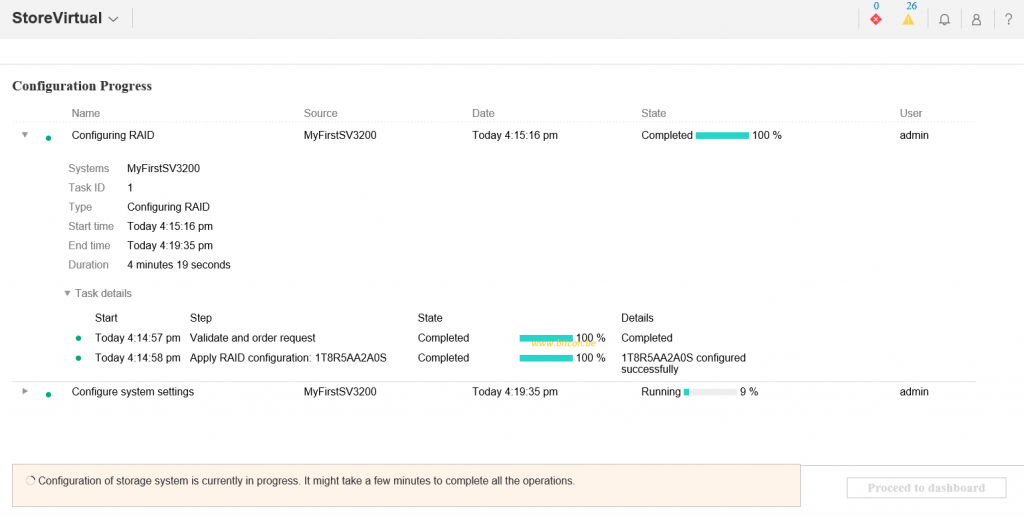Click green status dot for Configuring RAID
The image size is (1024, 517).
(x=48, y=137)
